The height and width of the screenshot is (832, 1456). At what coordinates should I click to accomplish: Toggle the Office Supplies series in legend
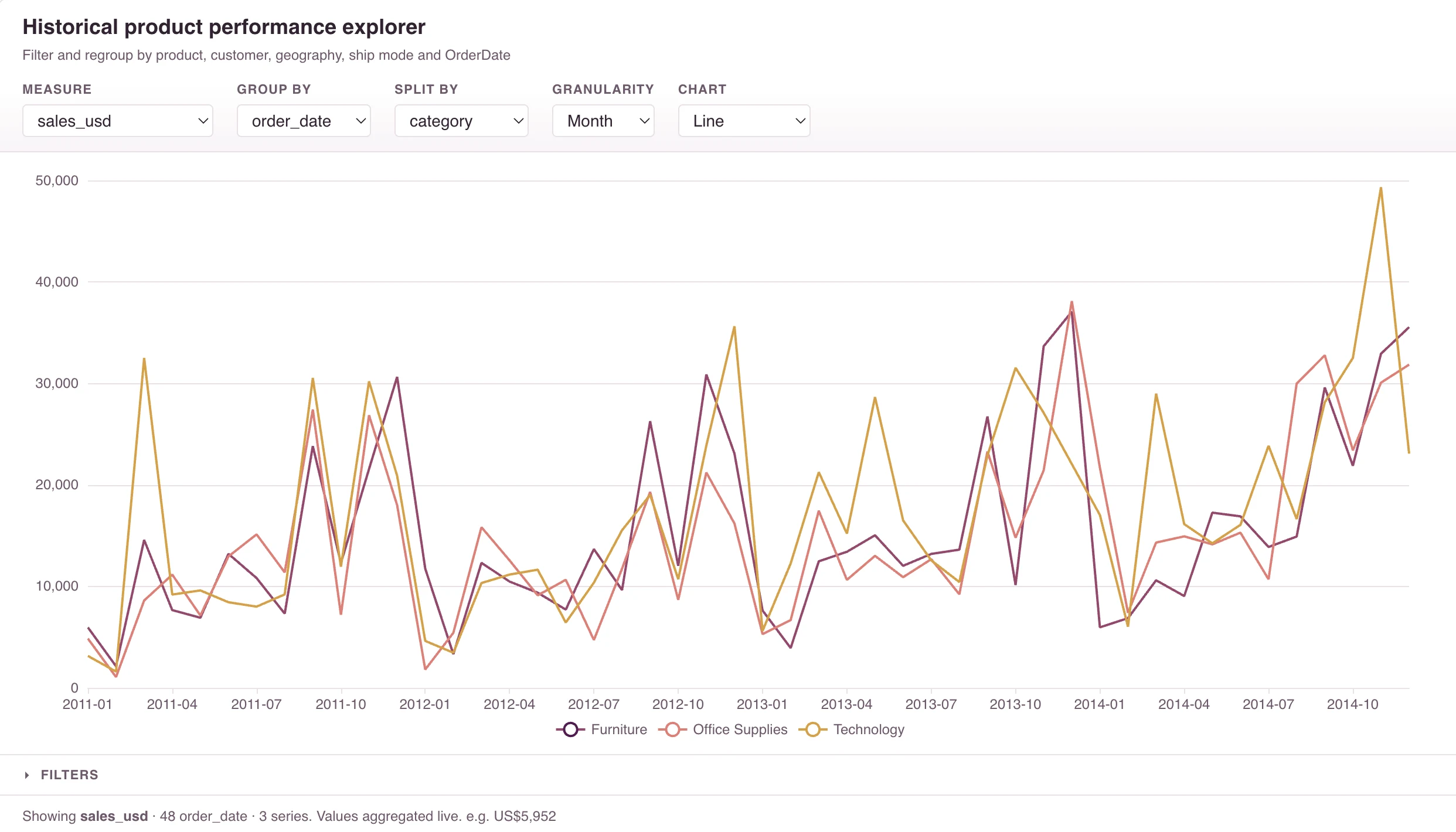pos(723,729)
